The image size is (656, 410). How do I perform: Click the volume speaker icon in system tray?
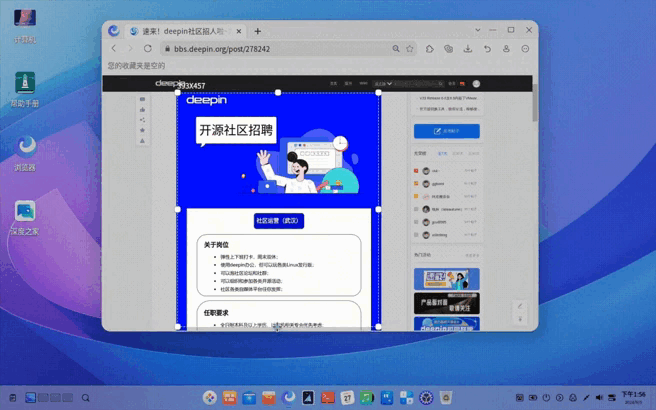tap(599, 397)
